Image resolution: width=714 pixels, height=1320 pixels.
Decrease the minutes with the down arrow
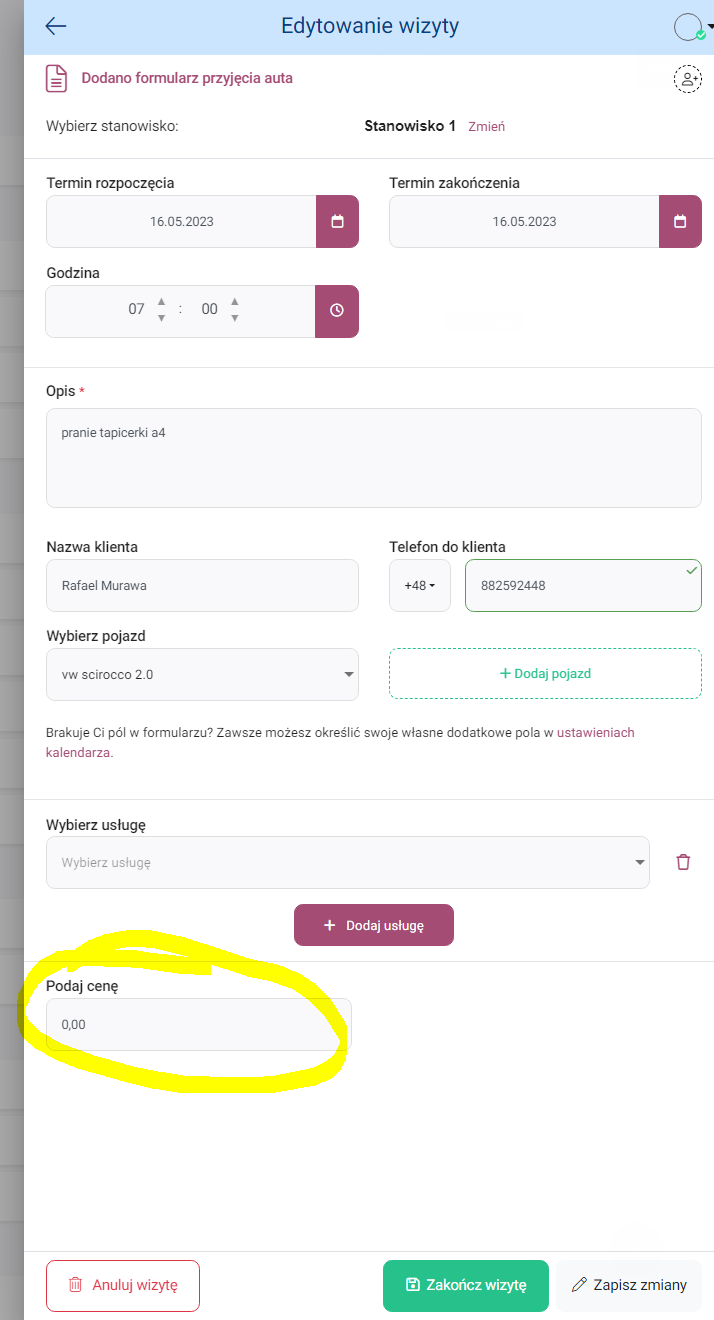point(234,318)
